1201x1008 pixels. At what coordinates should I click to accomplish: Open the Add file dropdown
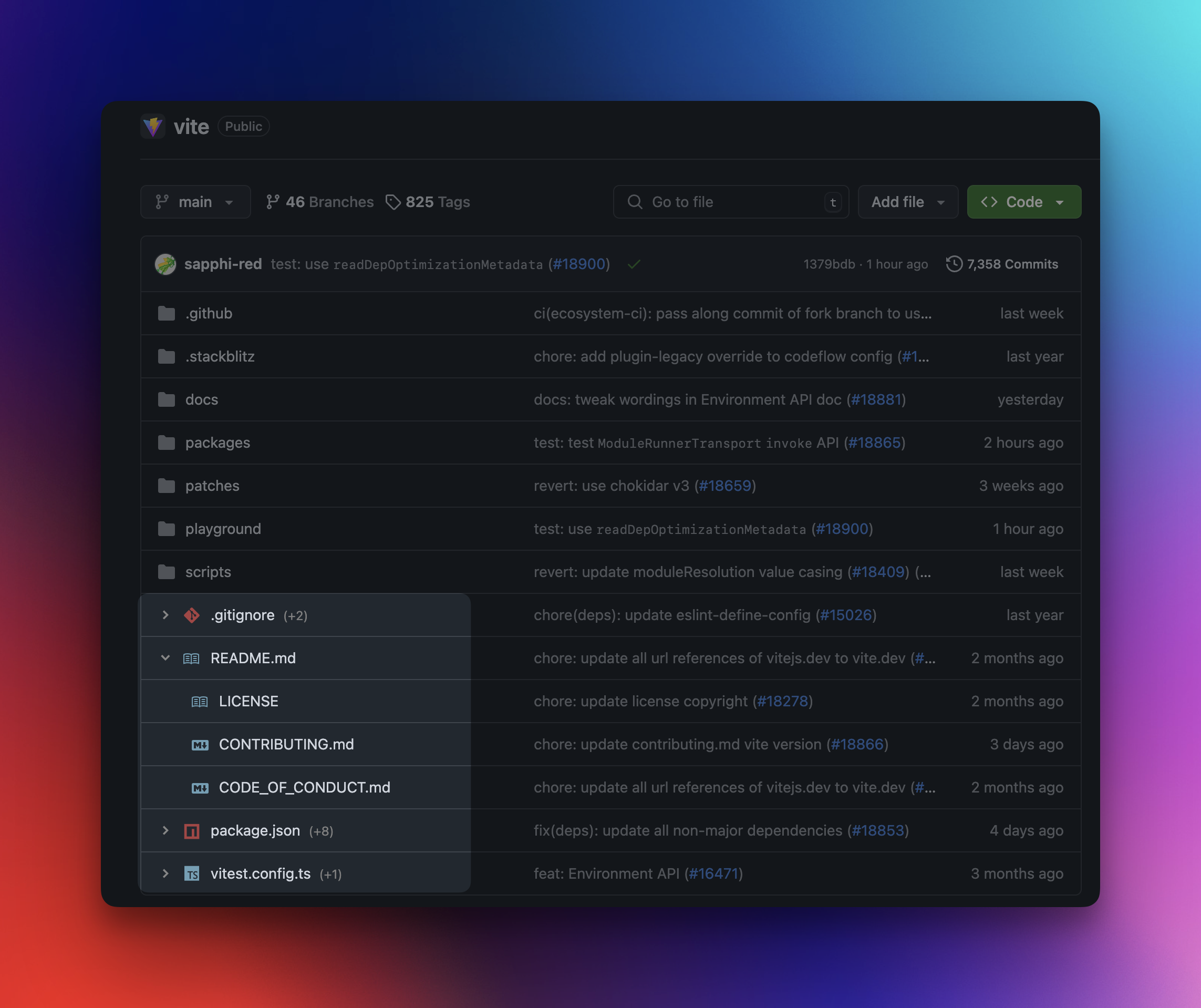click(907, 202)
